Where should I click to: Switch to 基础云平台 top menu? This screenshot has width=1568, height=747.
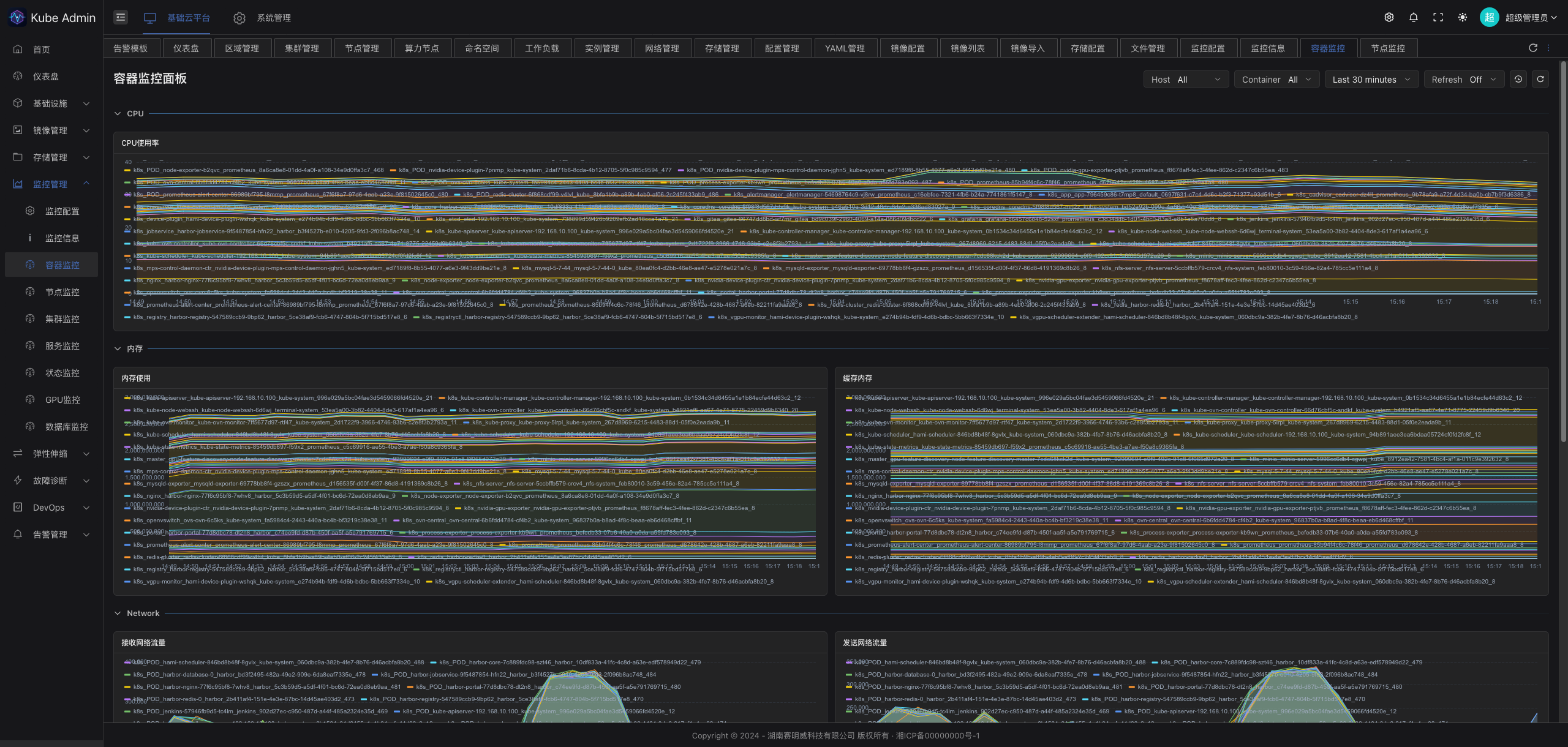[x=177, y=18]
